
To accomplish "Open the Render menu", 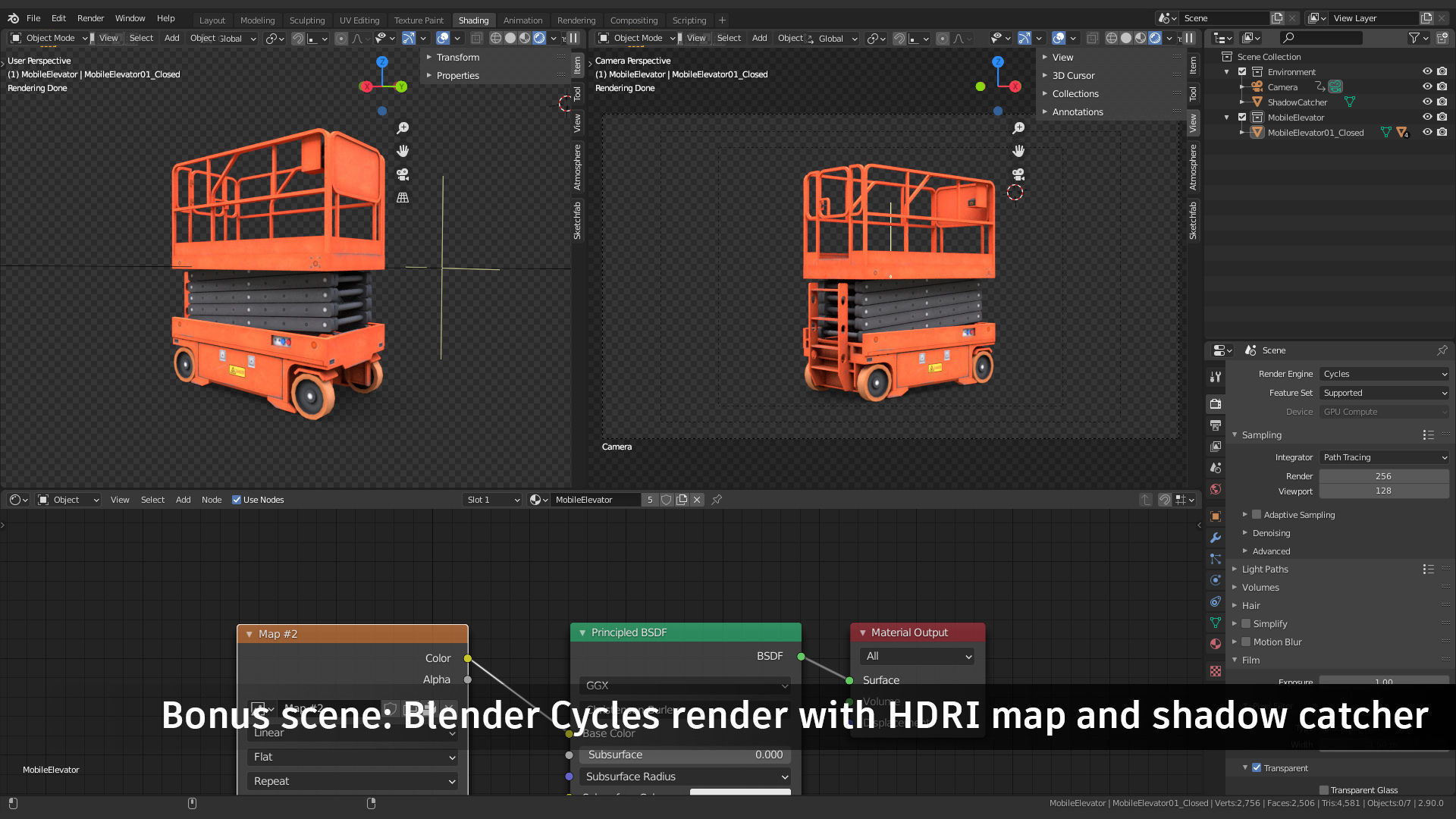I will [x=90, y=18].
